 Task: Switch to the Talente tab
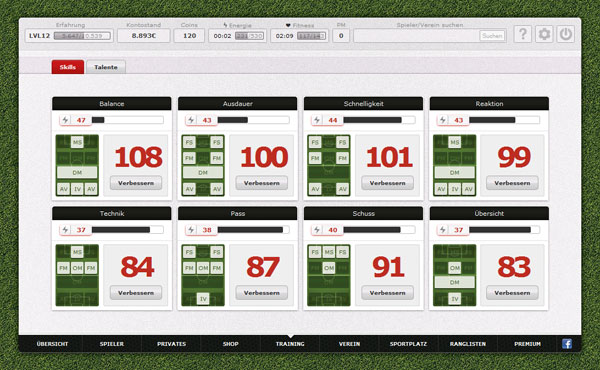click(106, 67)
